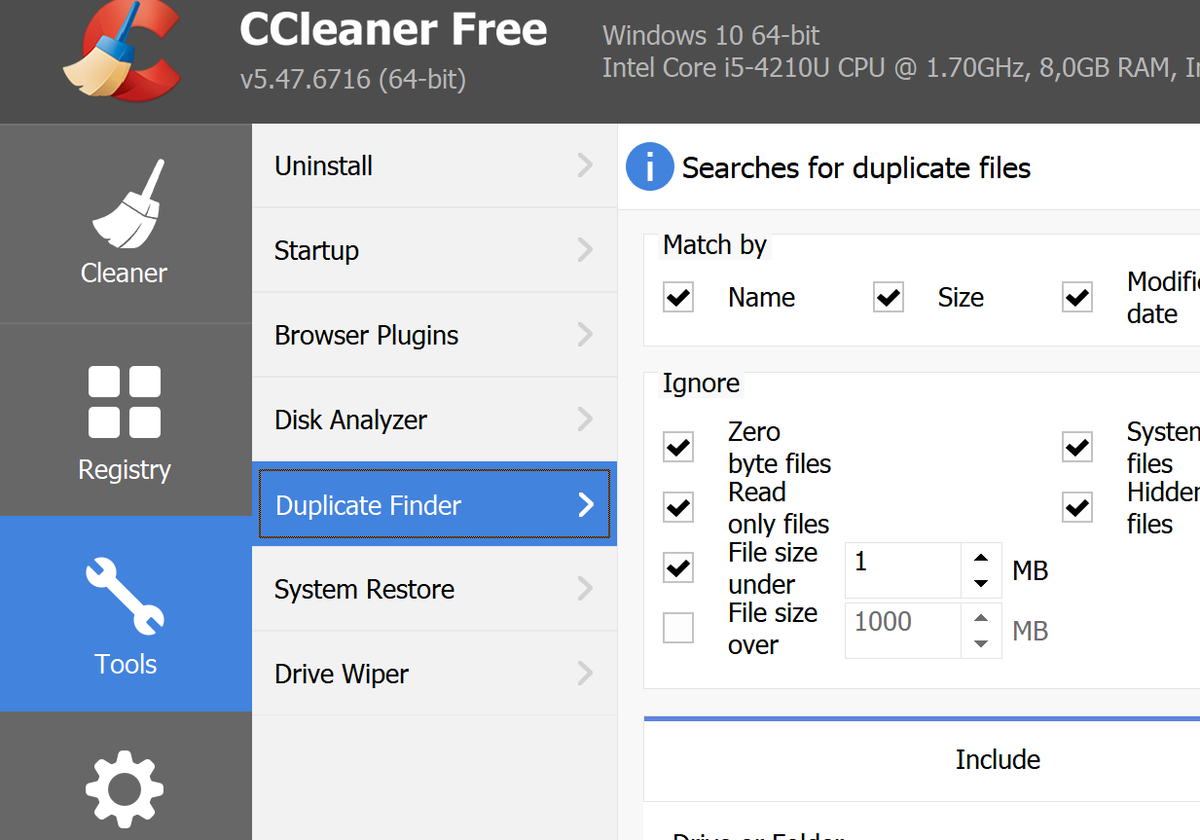The height and width of the screenshot is (840, 1200).
Task: Enable the File size over option
Action: tap(678, 628)
